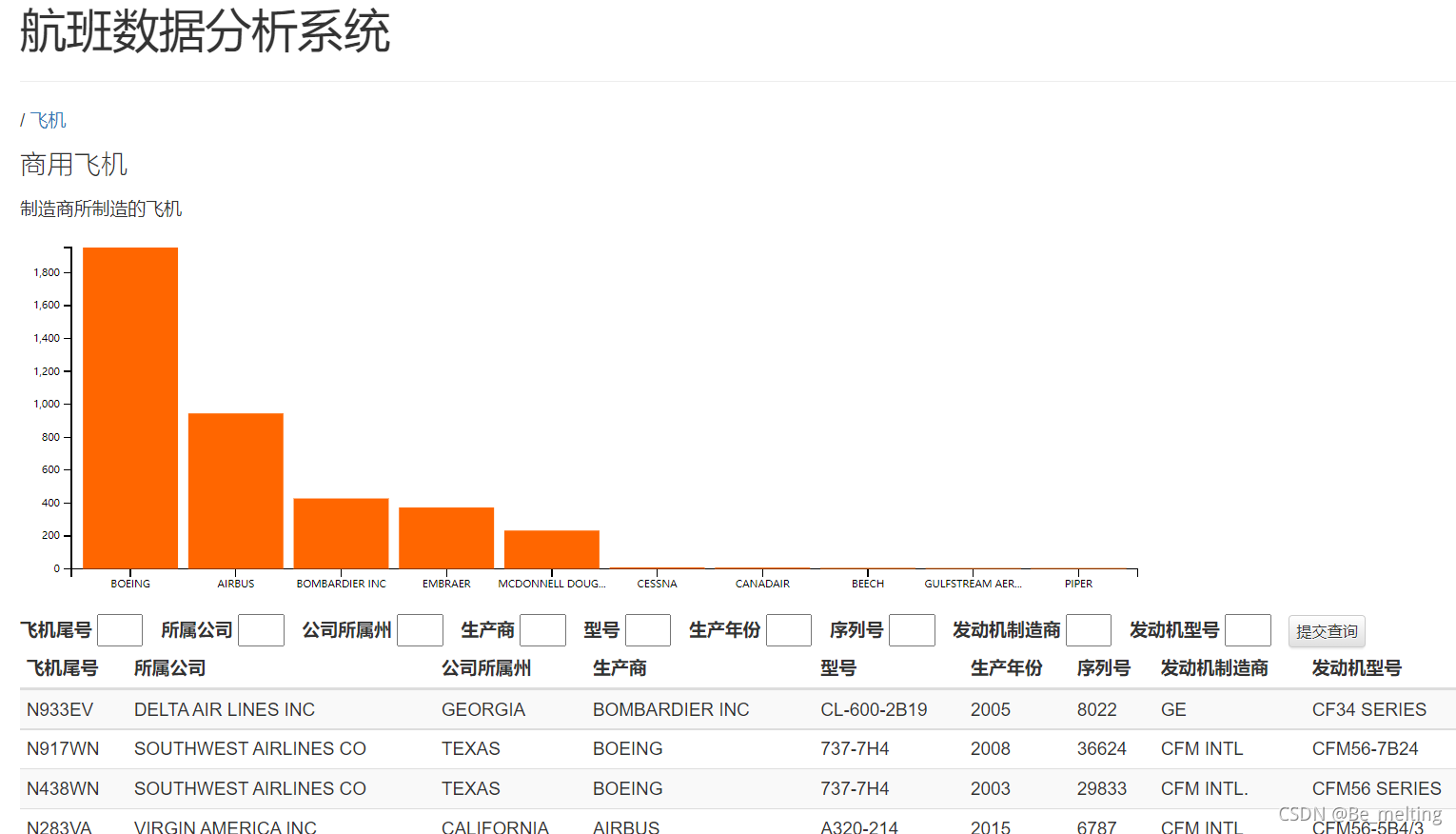Select the BOMBARDIER INC chart bar
1456x834 pixels.
click(341, 533)
